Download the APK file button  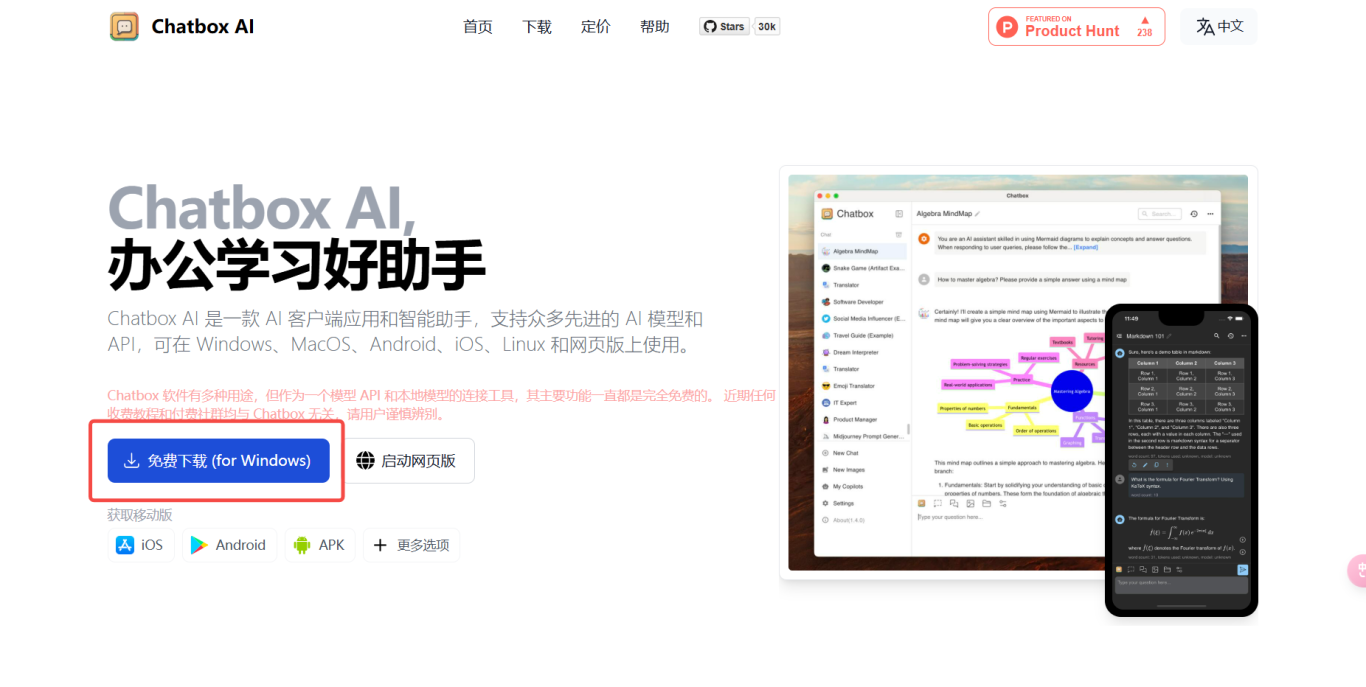point(320,545)
